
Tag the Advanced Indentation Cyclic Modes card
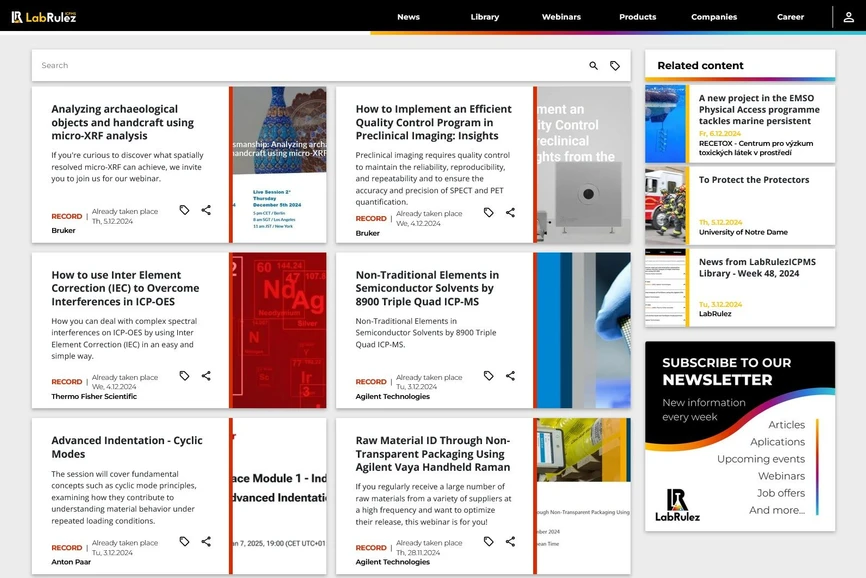tap(184, 542)
